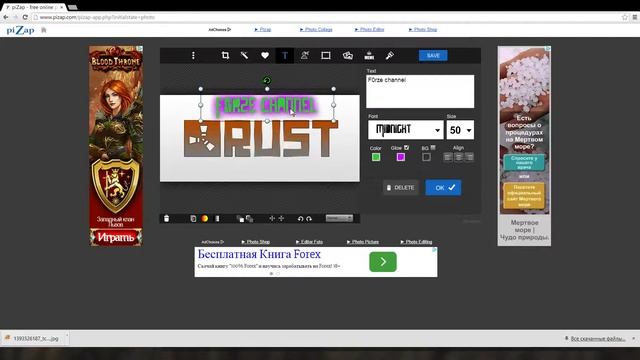Undo the last action
Screen dimensions: 640x360
[x=300, y=219]
